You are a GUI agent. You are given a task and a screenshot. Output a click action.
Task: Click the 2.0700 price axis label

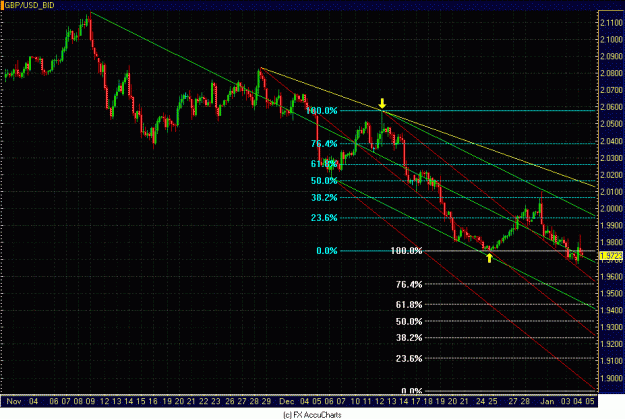[611, 90]
